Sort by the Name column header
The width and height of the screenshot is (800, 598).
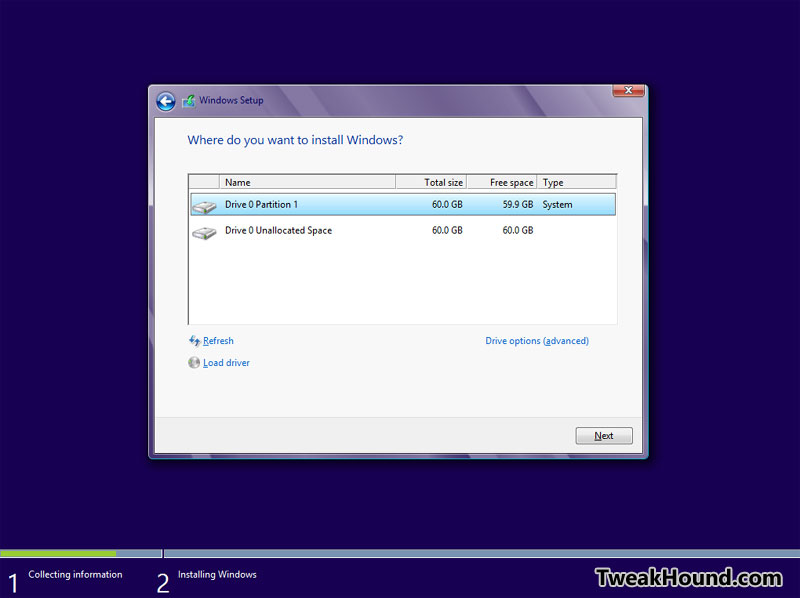click(307, 182)
